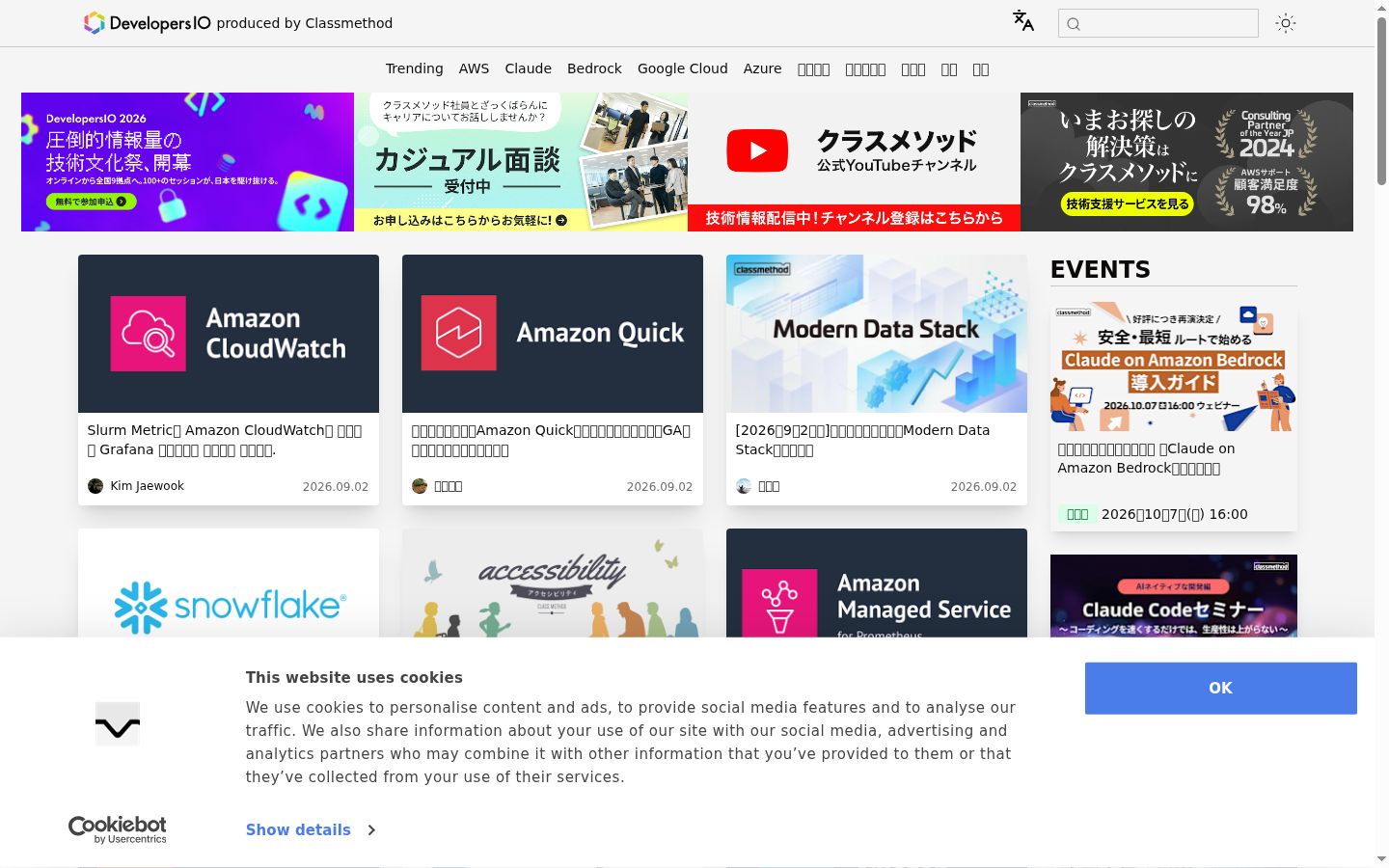The width and height of the screenshot is (1389, 868).
Task: Accept cookies with the OK button
Action: point(1221,689)
